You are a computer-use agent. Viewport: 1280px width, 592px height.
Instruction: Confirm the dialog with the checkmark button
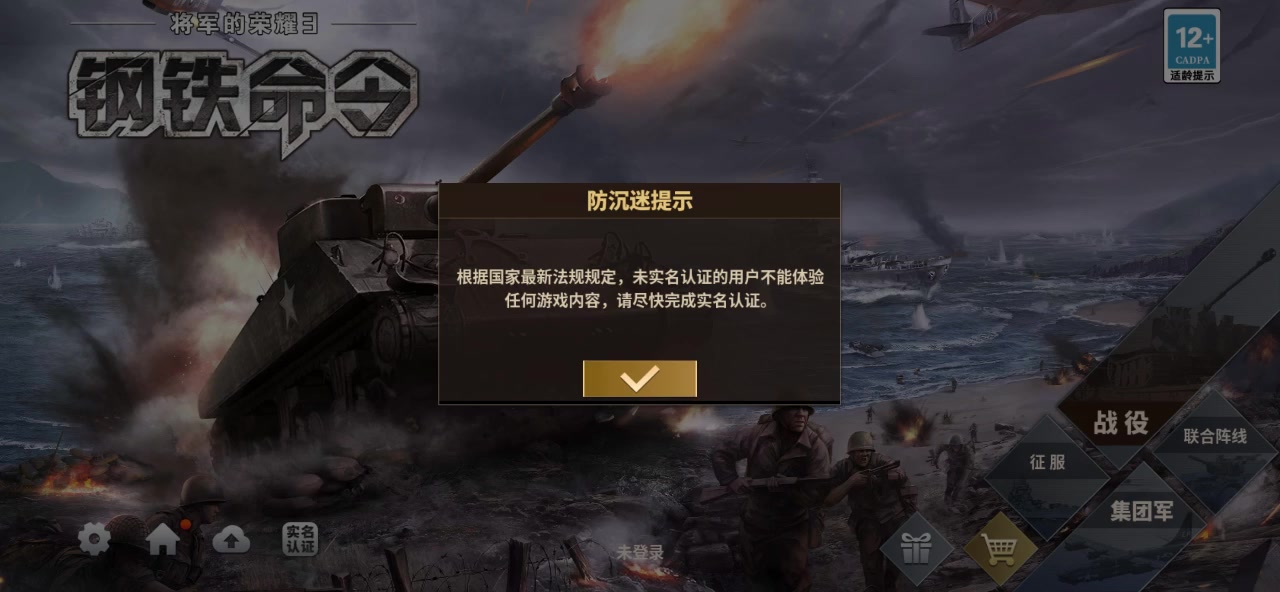click(640, 378)
